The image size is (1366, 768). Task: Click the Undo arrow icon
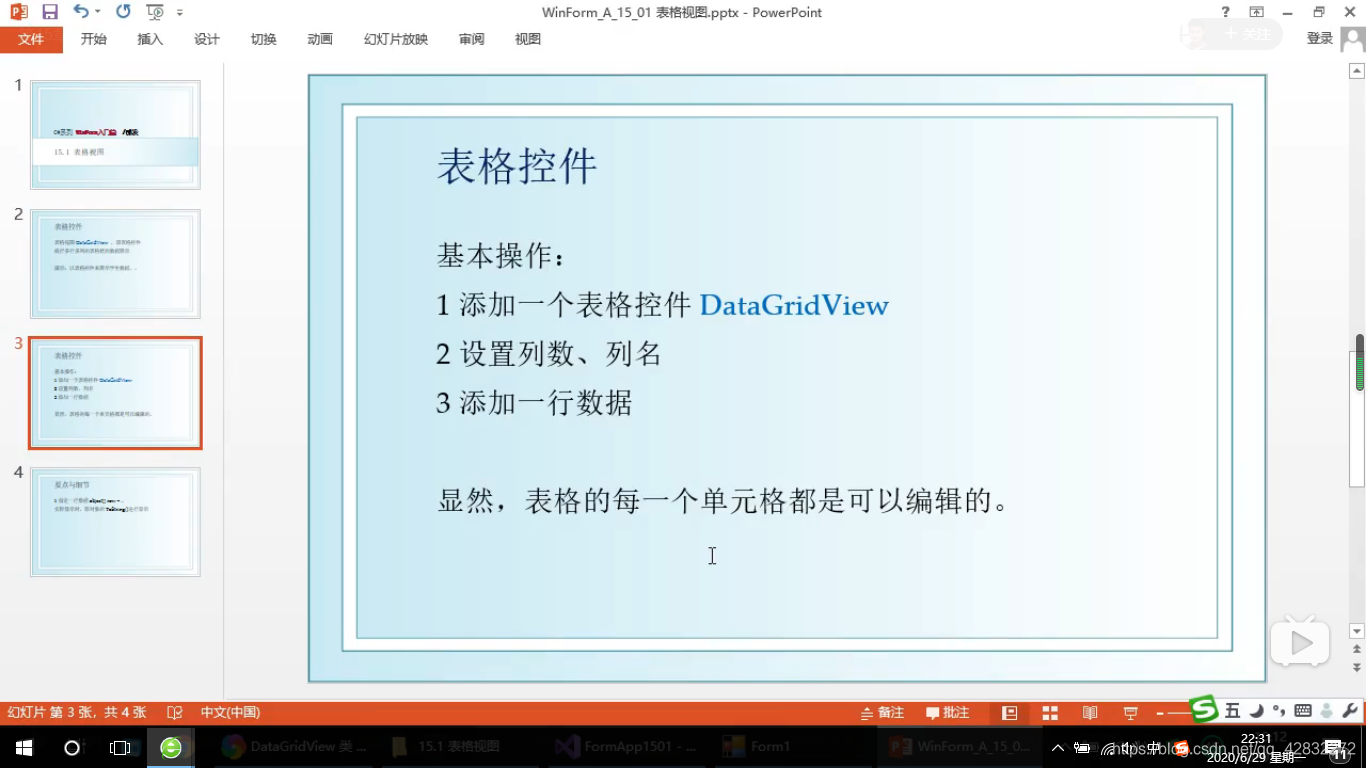[x=80, y=12]
